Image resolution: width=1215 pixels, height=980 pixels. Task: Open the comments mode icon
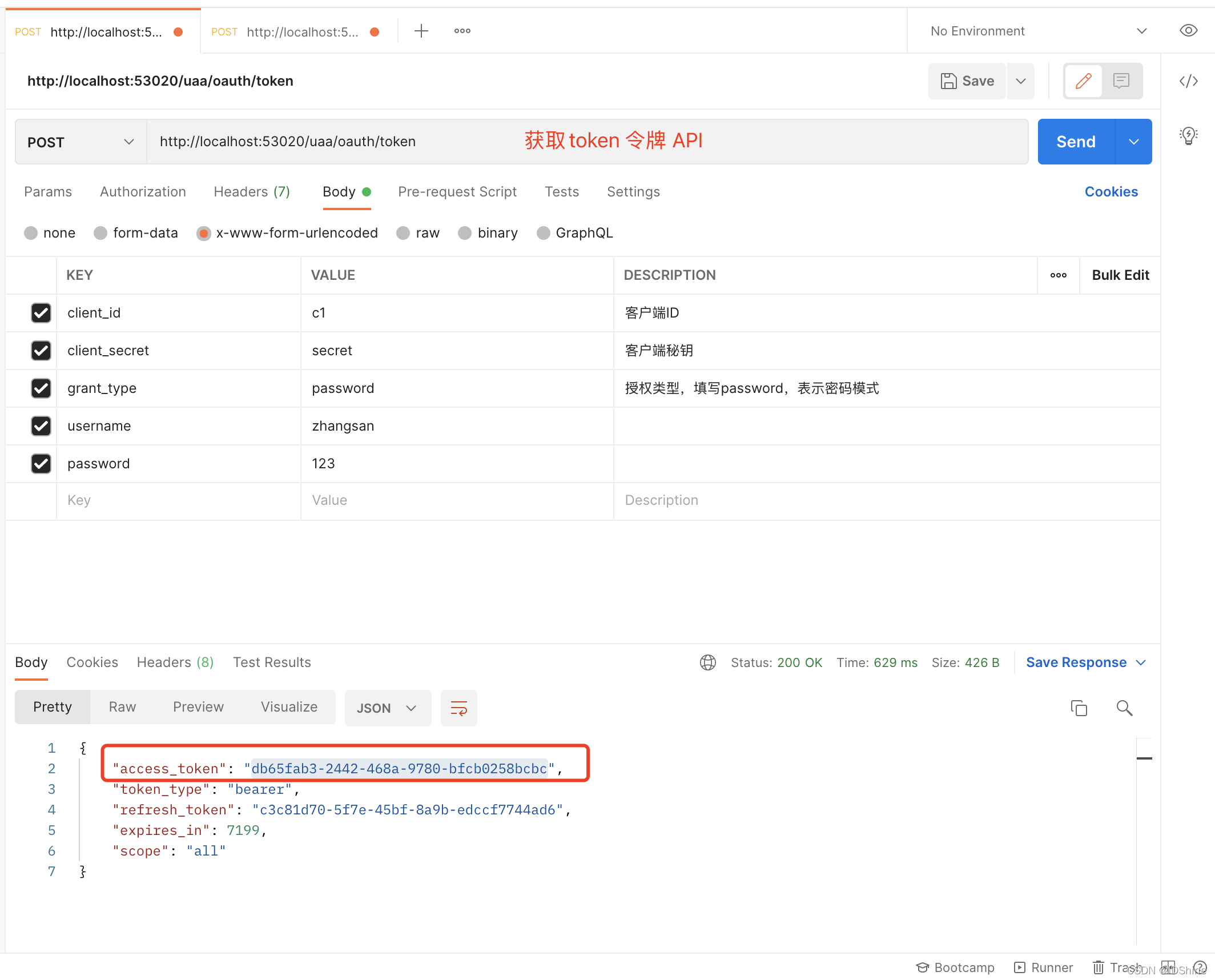pyautogui.click(x=1121, y=81)
